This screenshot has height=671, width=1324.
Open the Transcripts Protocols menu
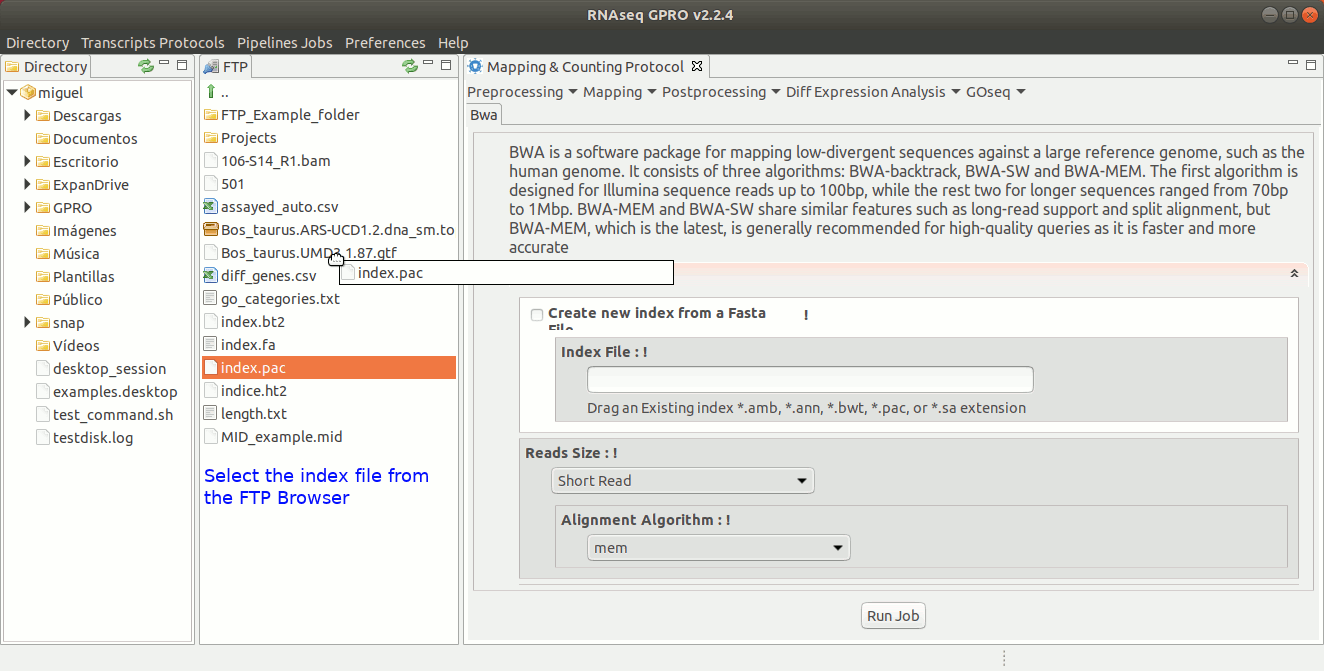point(152,43)
